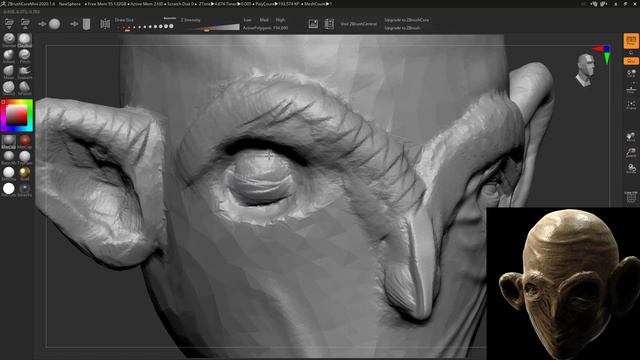
Task: Open the Visit ZBrushCentral link
Action: pos(359,24)
